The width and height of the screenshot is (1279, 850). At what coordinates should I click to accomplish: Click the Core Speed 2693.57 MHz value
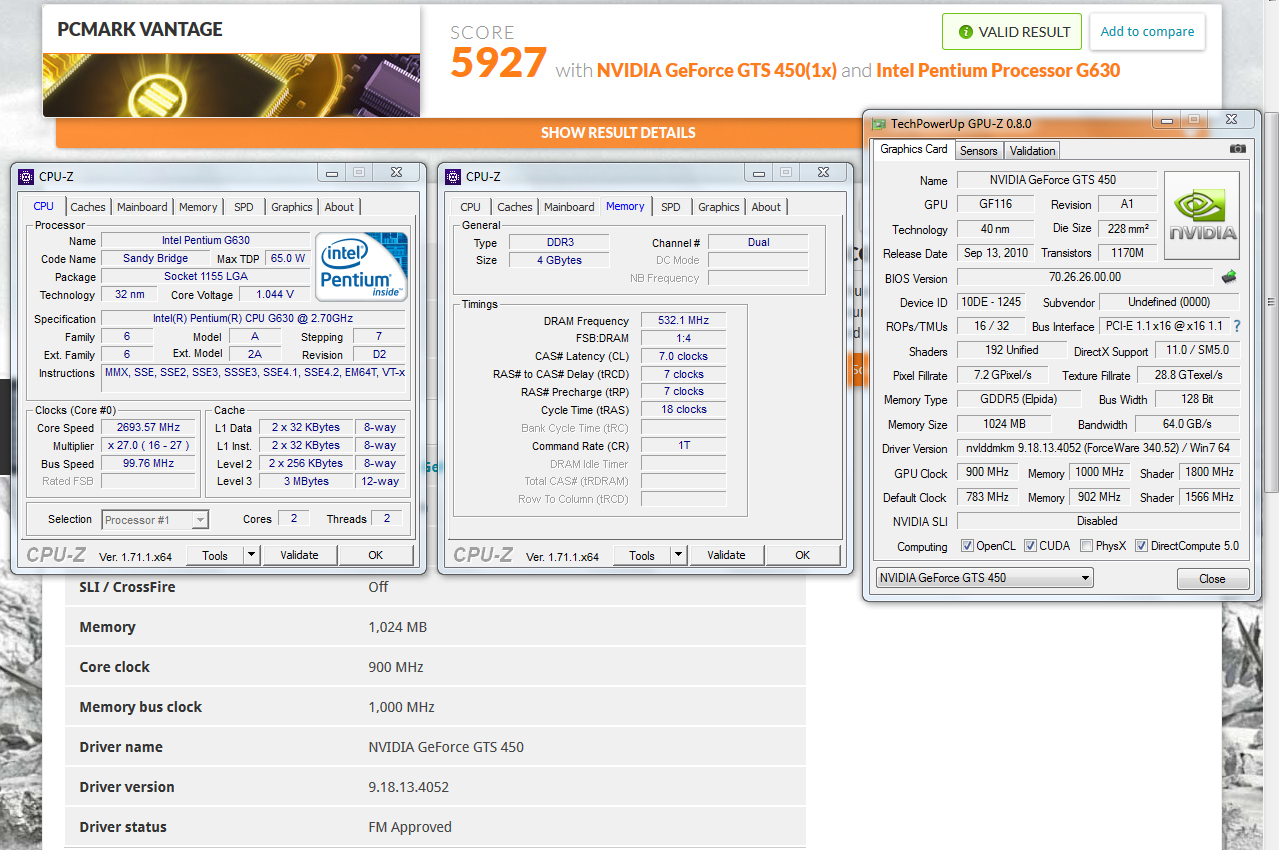click(x=148, y=428)
